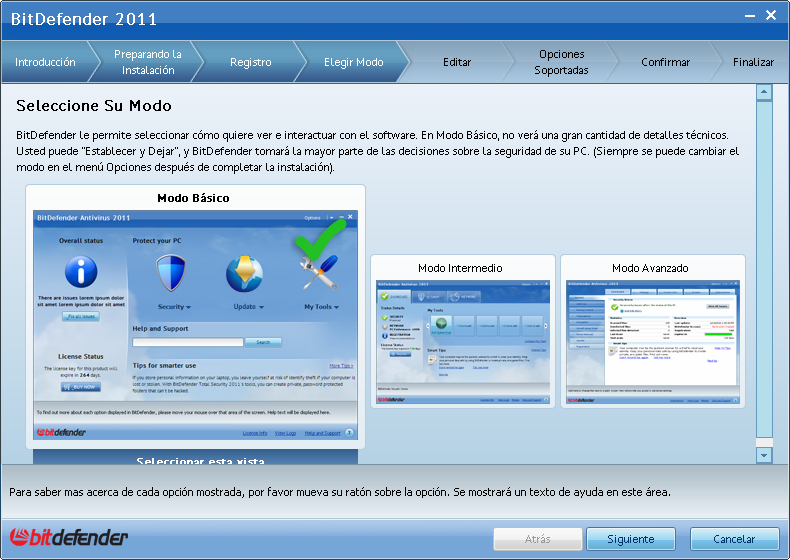
Task: Go to the Preparando la Instalación step
Action: click(148, 62)
